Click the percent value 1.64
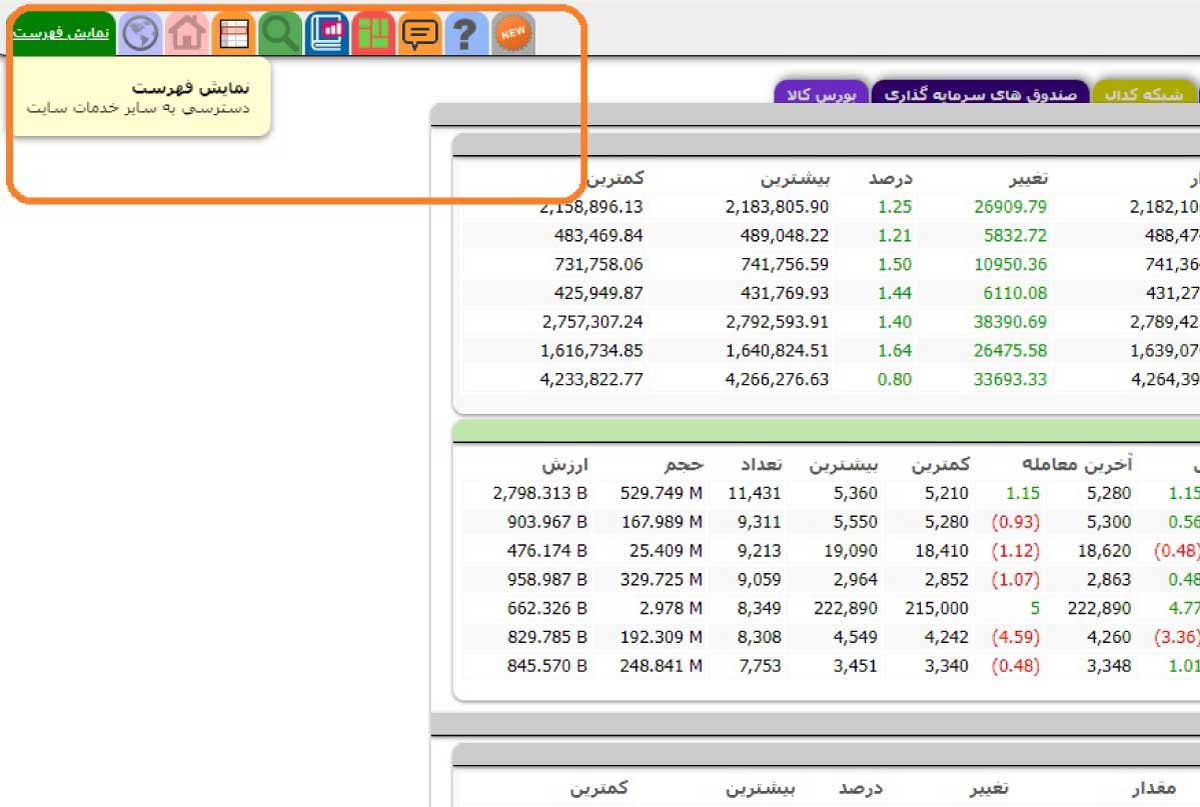 pyautogui.click(x=895, y=351)
